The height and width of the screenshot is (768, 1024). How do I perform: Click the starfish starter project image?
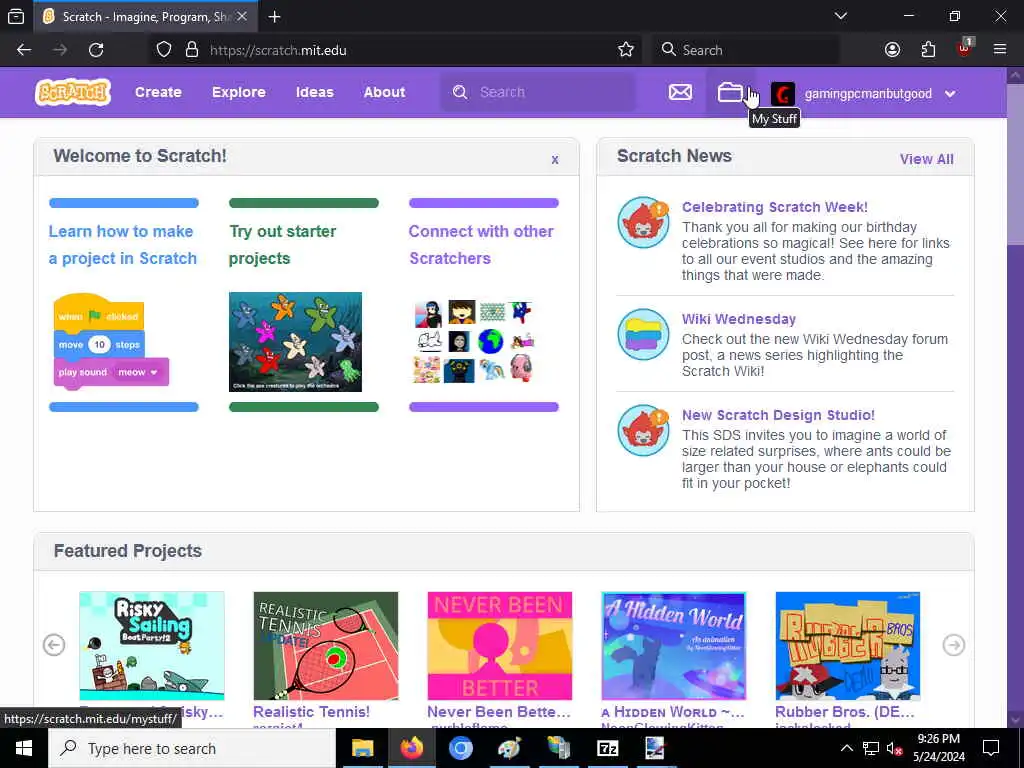pos(295,342)
